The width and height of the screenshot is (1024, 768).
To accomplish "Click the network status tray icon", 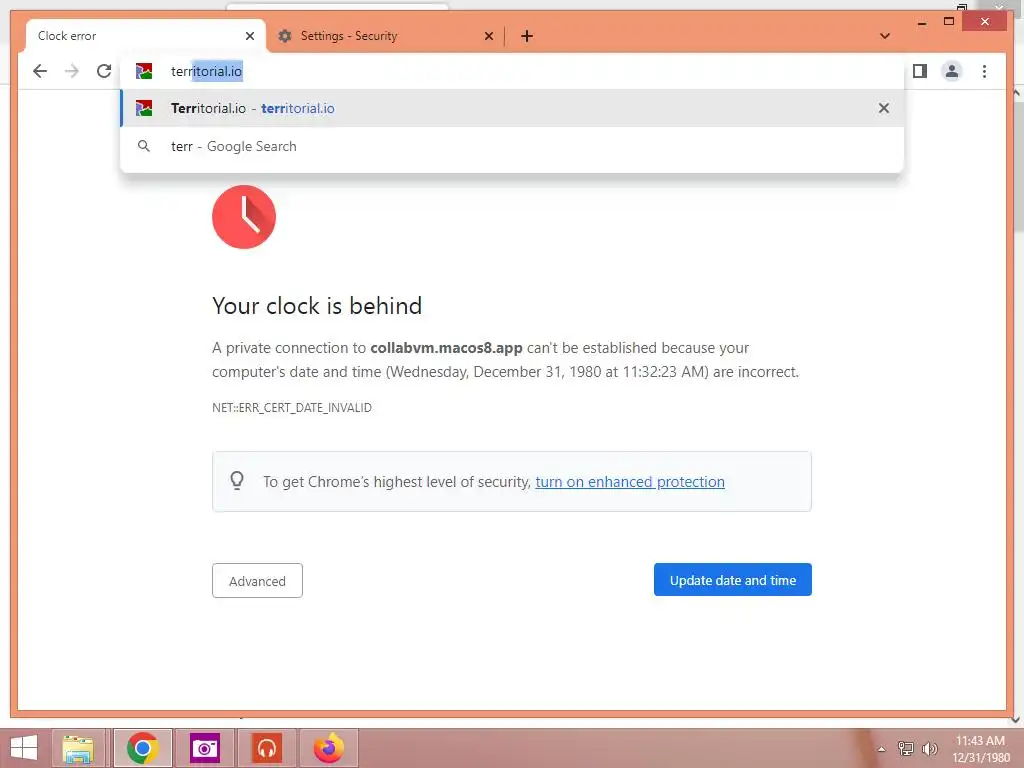I will coord(906,748).
